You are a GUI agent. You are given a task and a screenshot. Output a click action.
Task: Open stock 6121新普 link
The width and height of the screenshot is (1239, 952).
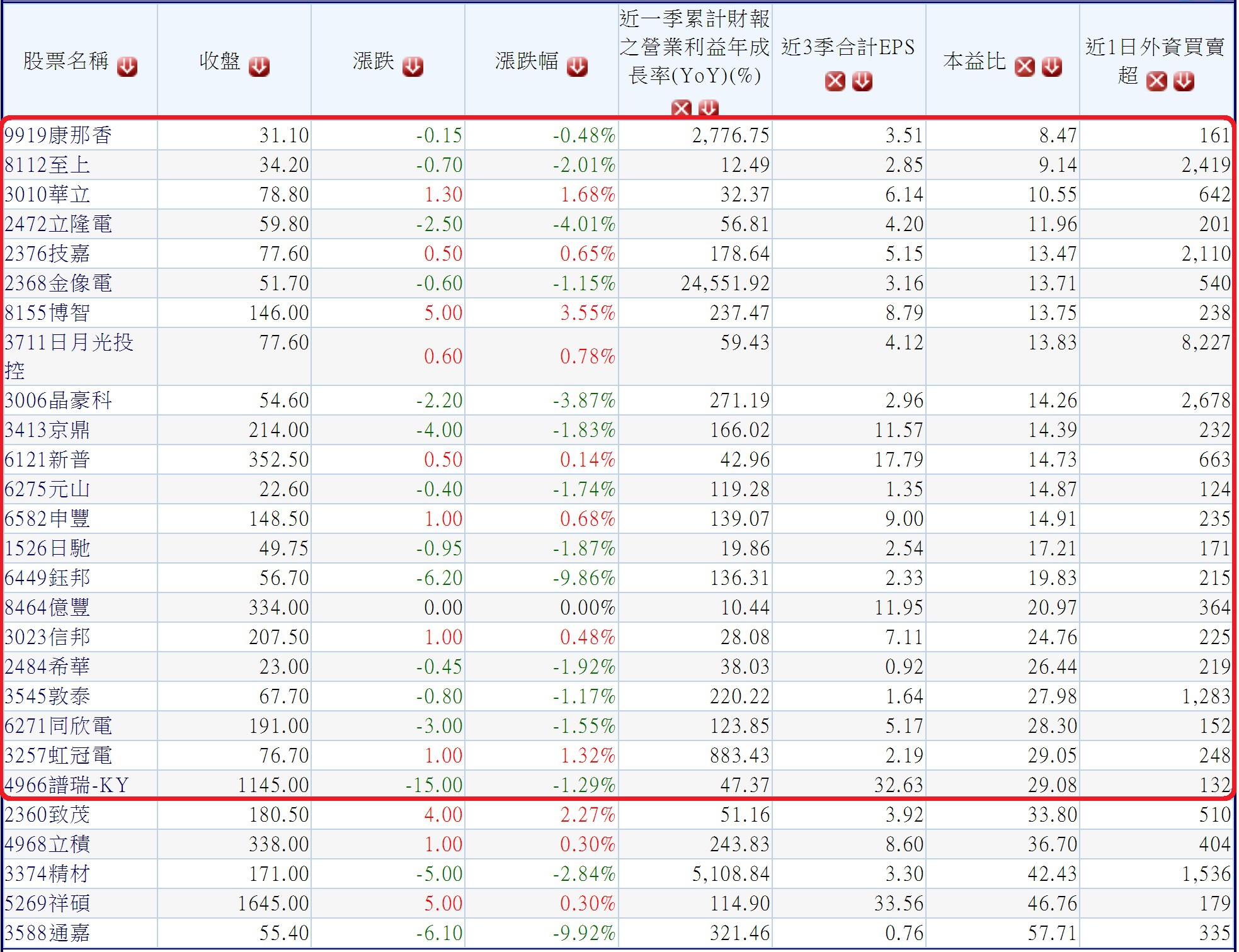coord(47,460)
